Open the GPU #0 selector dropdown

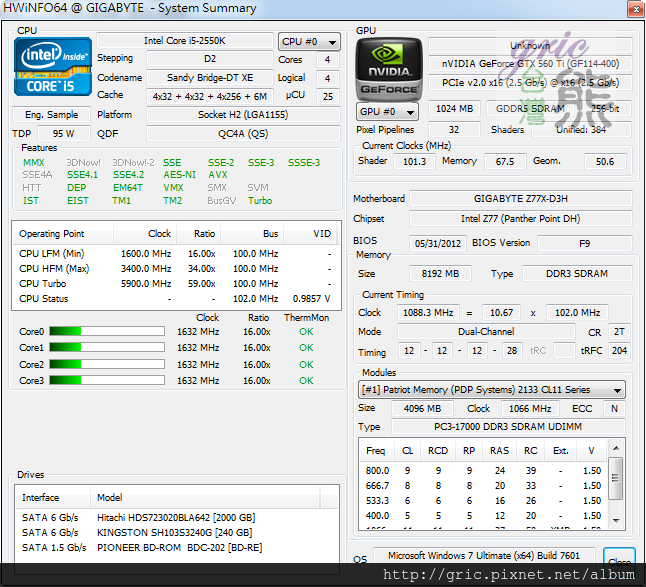[x=387, y=112]
